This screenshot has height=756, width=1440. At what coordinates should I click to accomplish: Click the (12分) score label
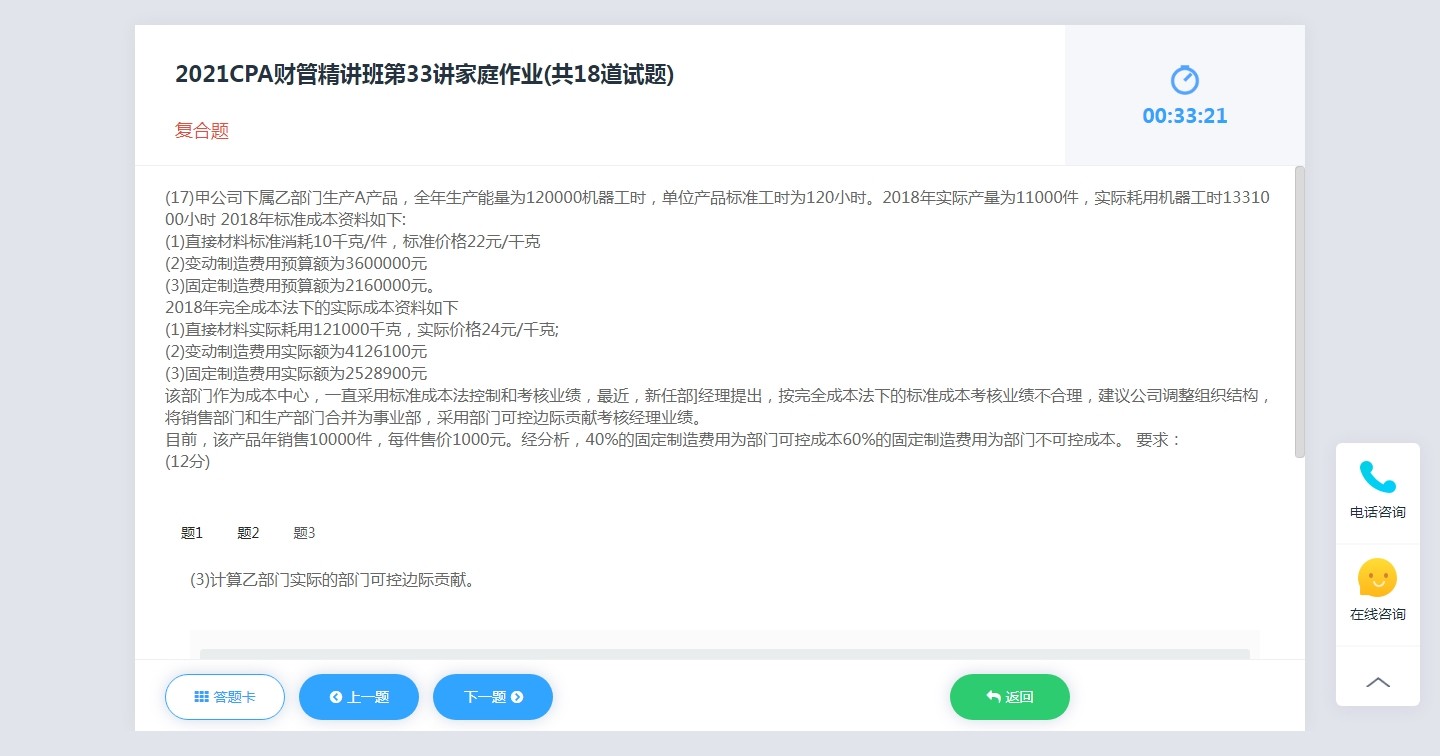pyautogui.click(x=188, y=462)
